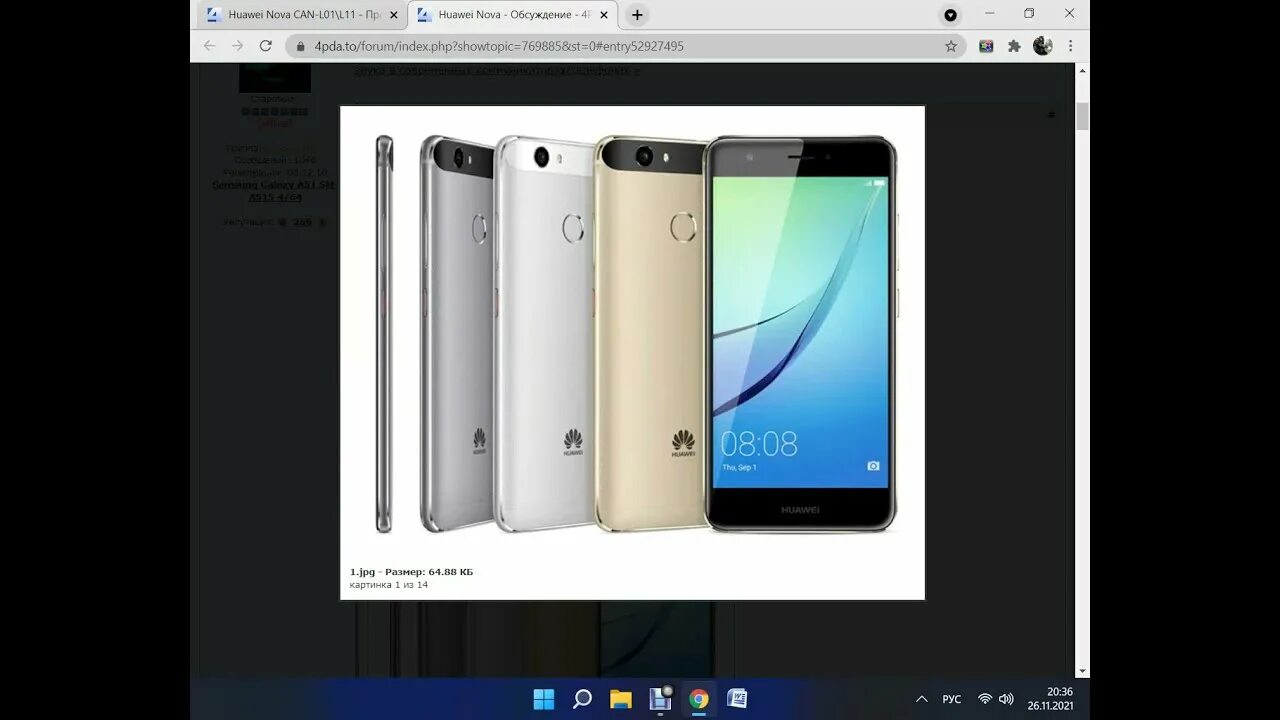Switch the РУС input language indicator
The width and height of the screenshot is (1280, 720).
[x=952, y=699]
